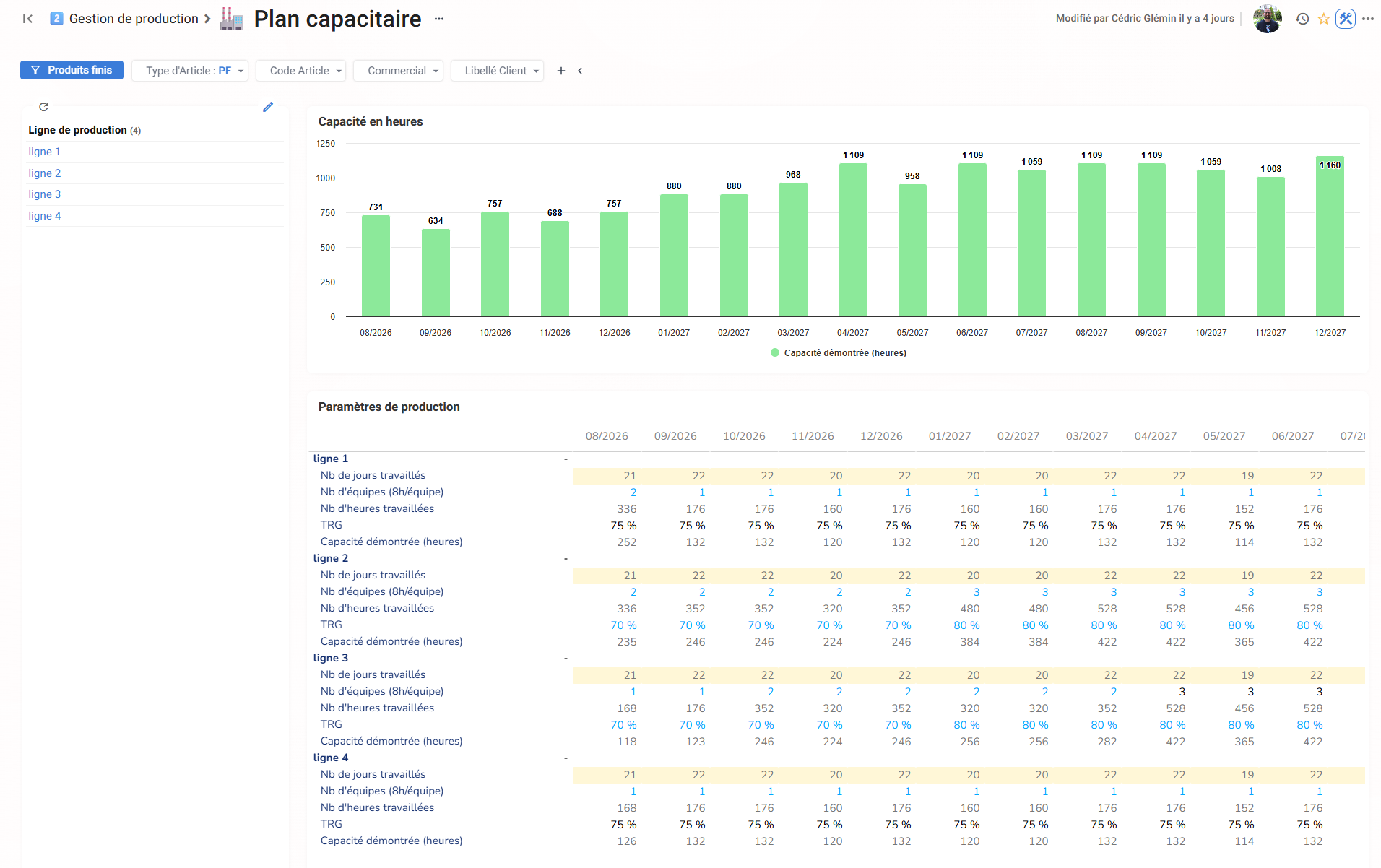Click Modifié par Cédric Glémin text

coord(1145,19)
